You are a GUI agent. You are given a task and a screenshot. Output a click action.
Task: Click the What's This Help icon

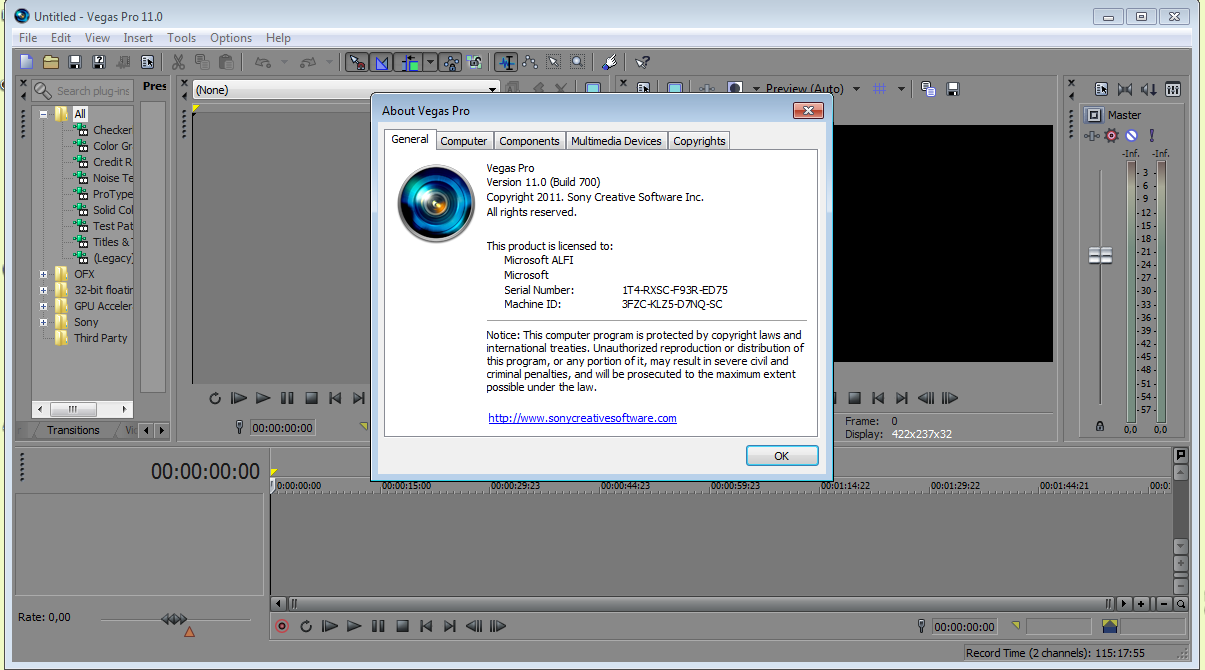point(643,62)
